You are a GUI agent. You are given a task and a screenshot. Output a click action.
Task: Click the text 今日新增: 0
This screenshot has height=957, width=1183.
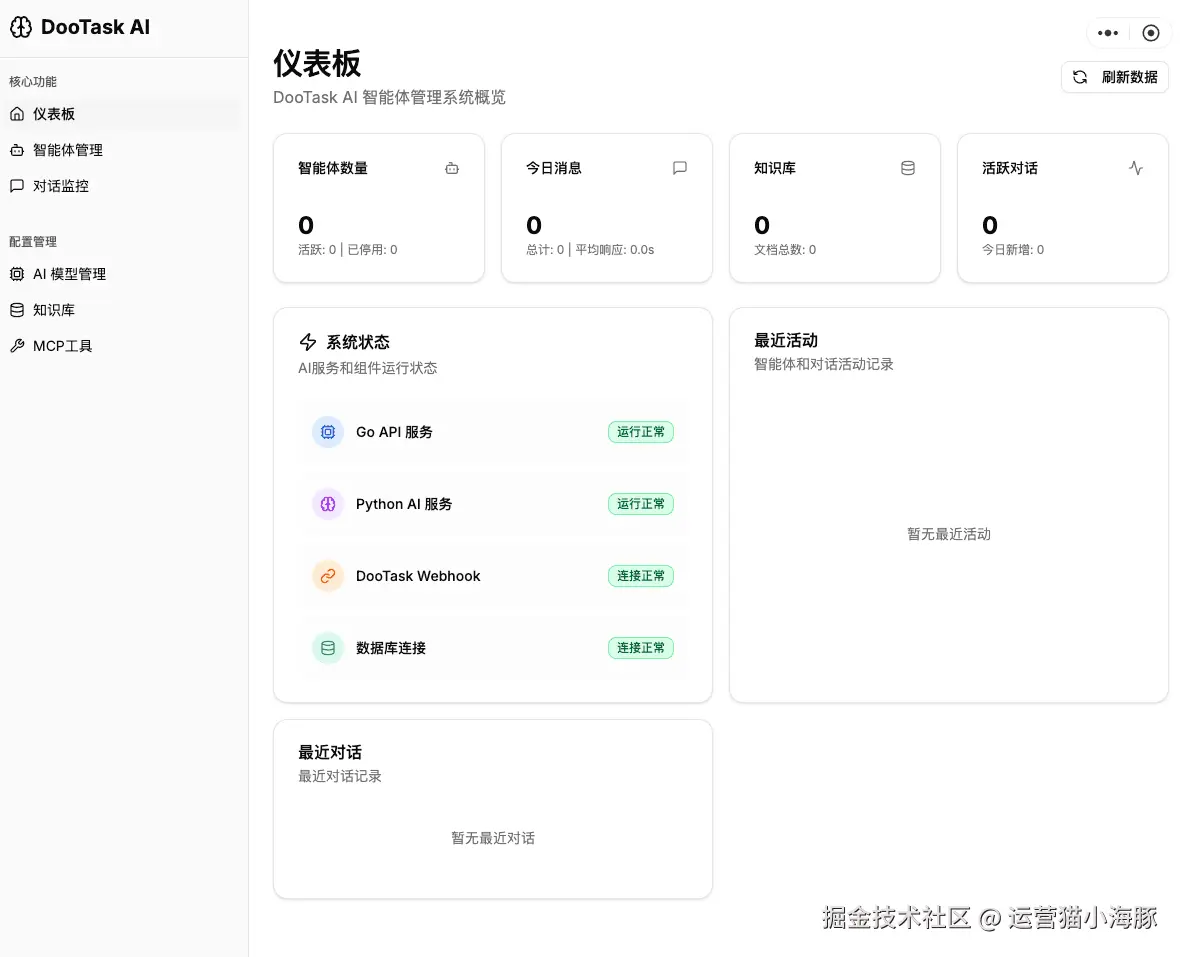1012,250
